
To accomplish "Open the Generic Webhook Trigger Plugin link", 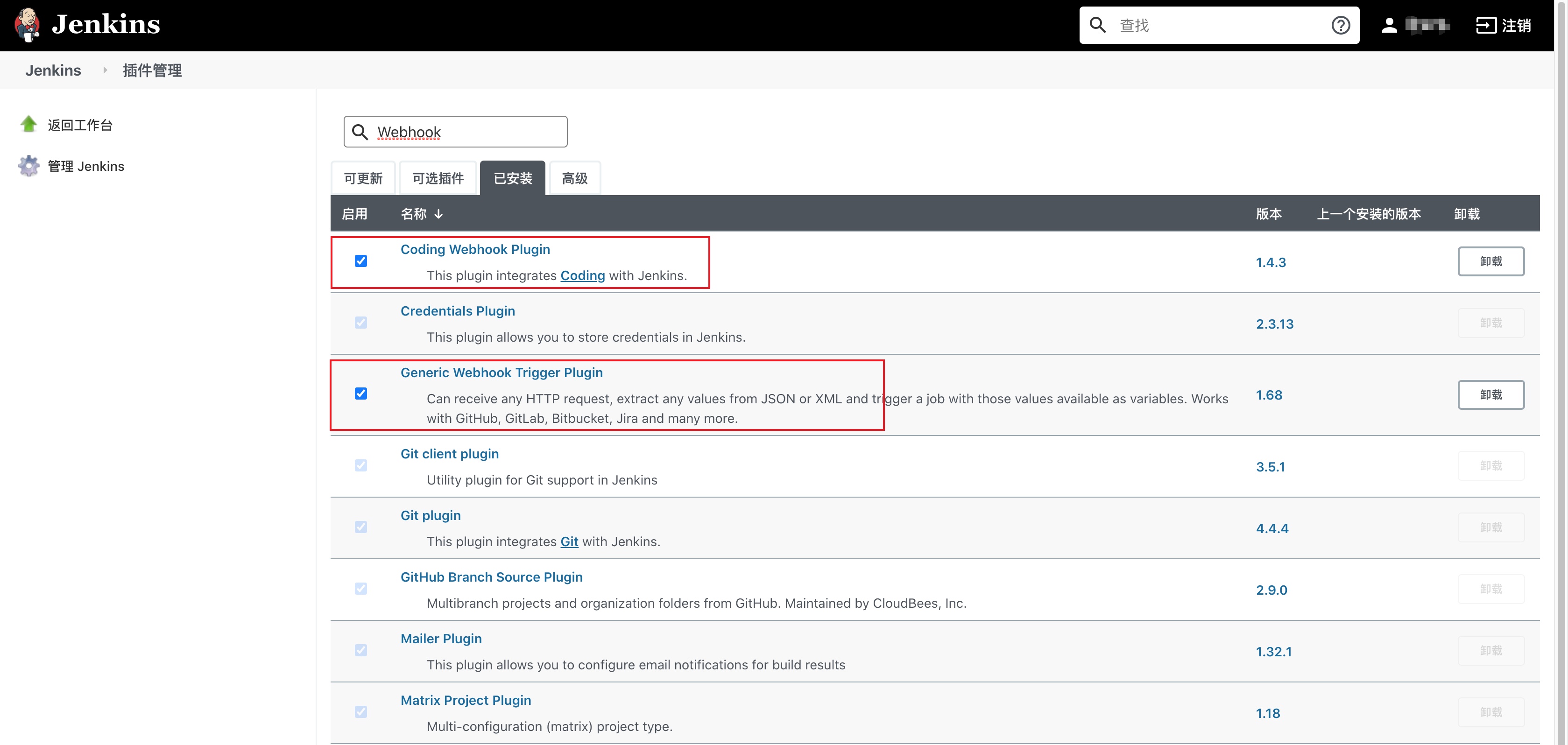I will click(x=501, y=372).
